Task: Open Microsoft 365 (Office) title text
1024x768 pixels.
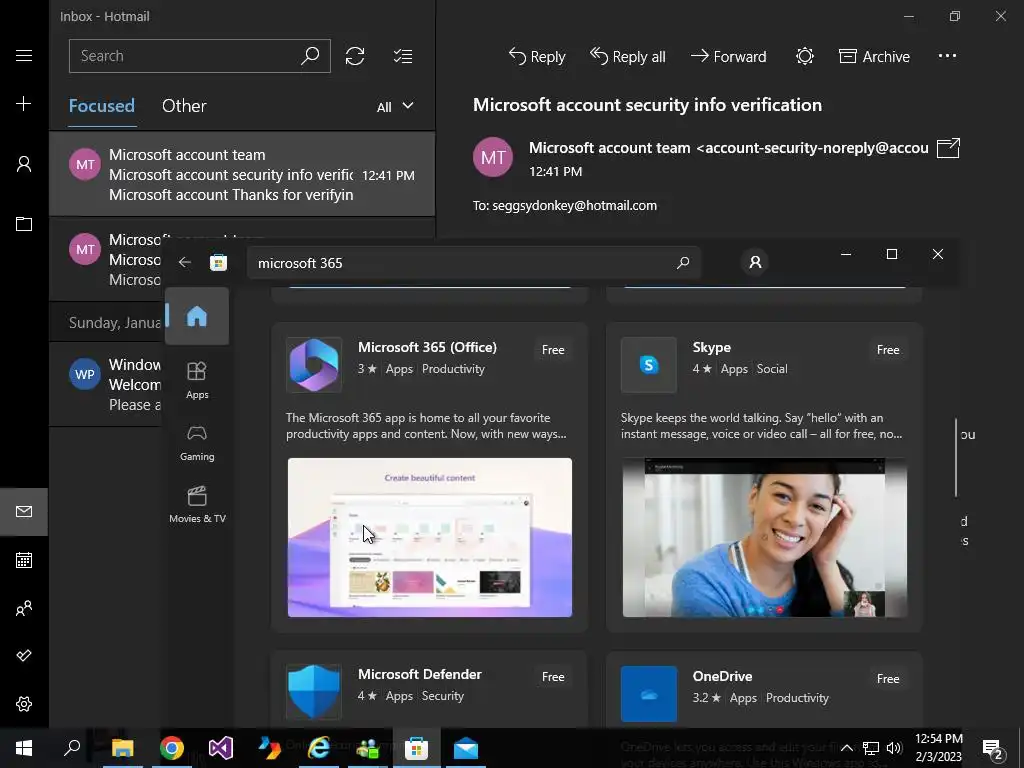Action: pyautogui.click(x=427, y=347)
